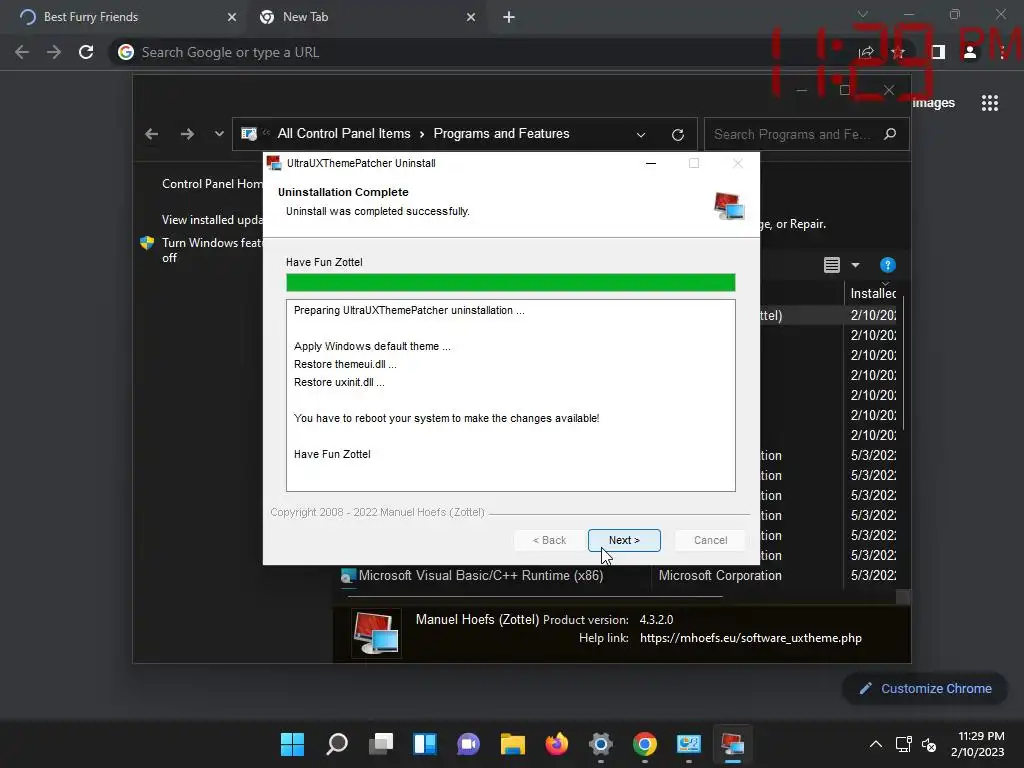Open Task View on the taskbar

381,744
